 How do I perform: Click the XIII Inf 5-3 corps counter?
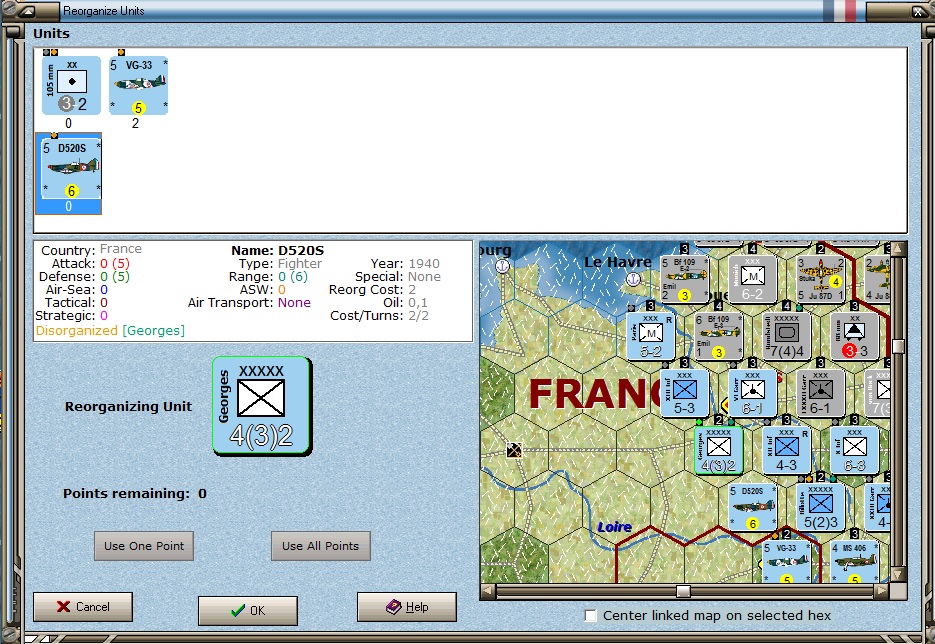tap(685, 393)
